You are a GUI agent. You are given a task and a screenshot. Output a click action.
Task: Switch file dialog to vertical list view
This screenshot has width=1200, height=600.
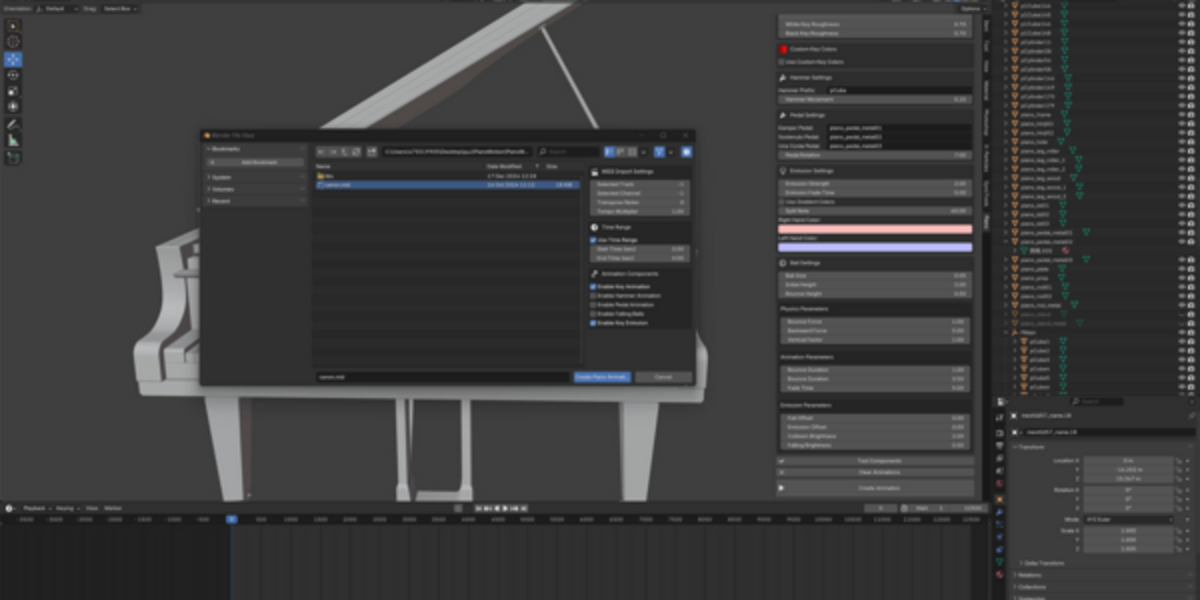609,152
